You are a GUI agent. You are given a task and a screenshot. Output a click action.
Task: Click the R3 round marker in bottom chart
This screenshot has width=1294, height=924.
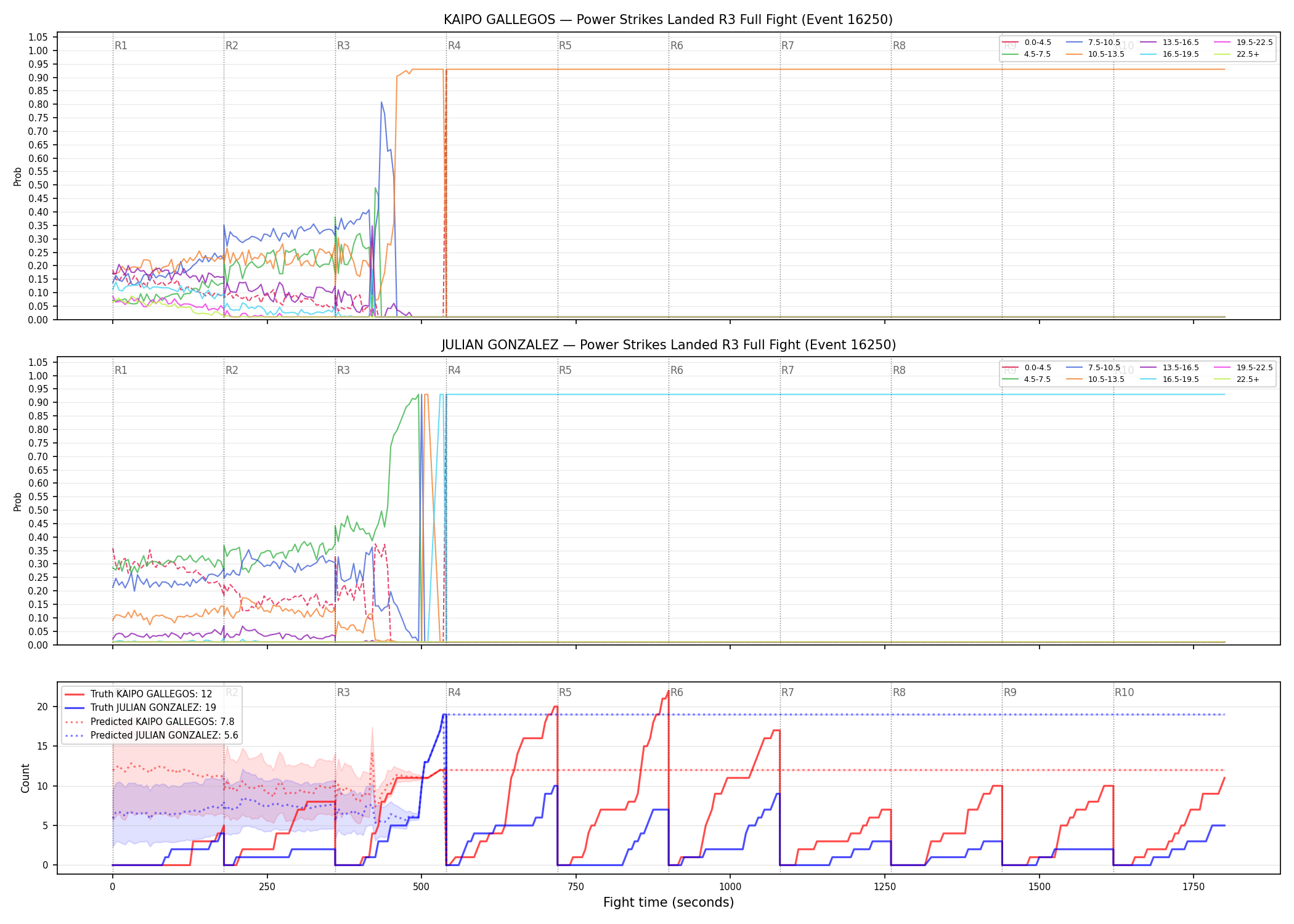point(343,692)
